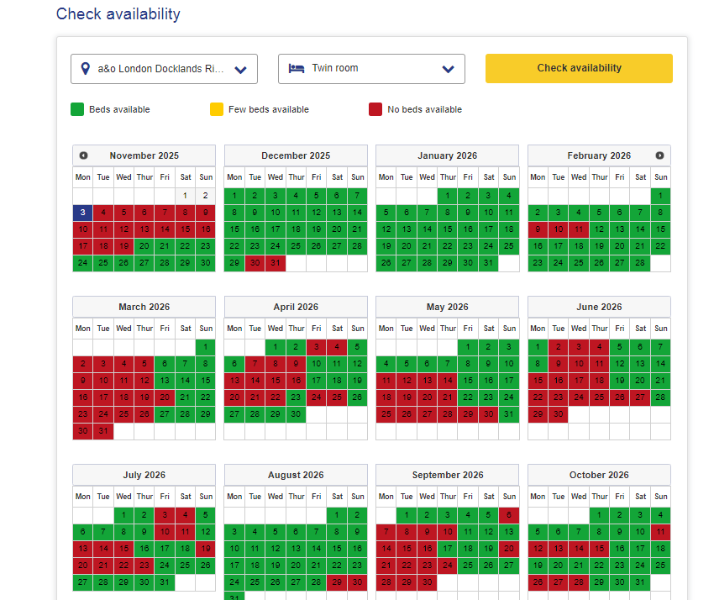Image resolution: width=714 pixels, height=600 pixels.
Task: Go to next months with right arrow
Action: pyautogui.click(x=659, y=156)
